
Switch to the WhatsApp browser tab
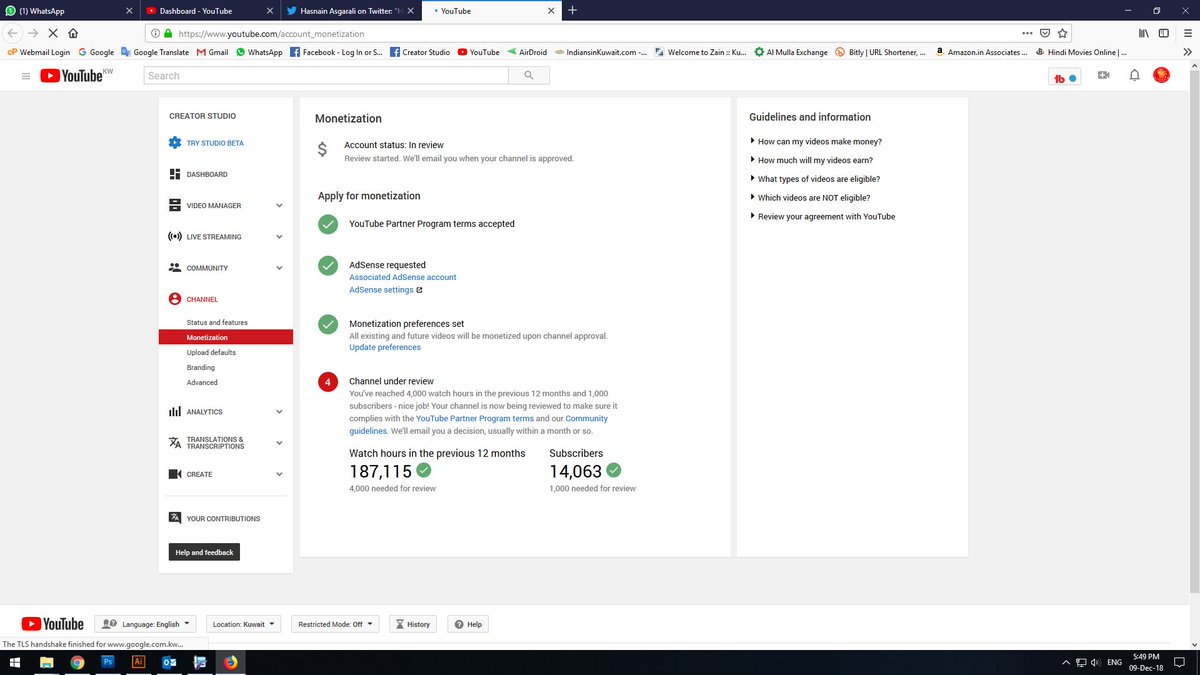[71, 10]
